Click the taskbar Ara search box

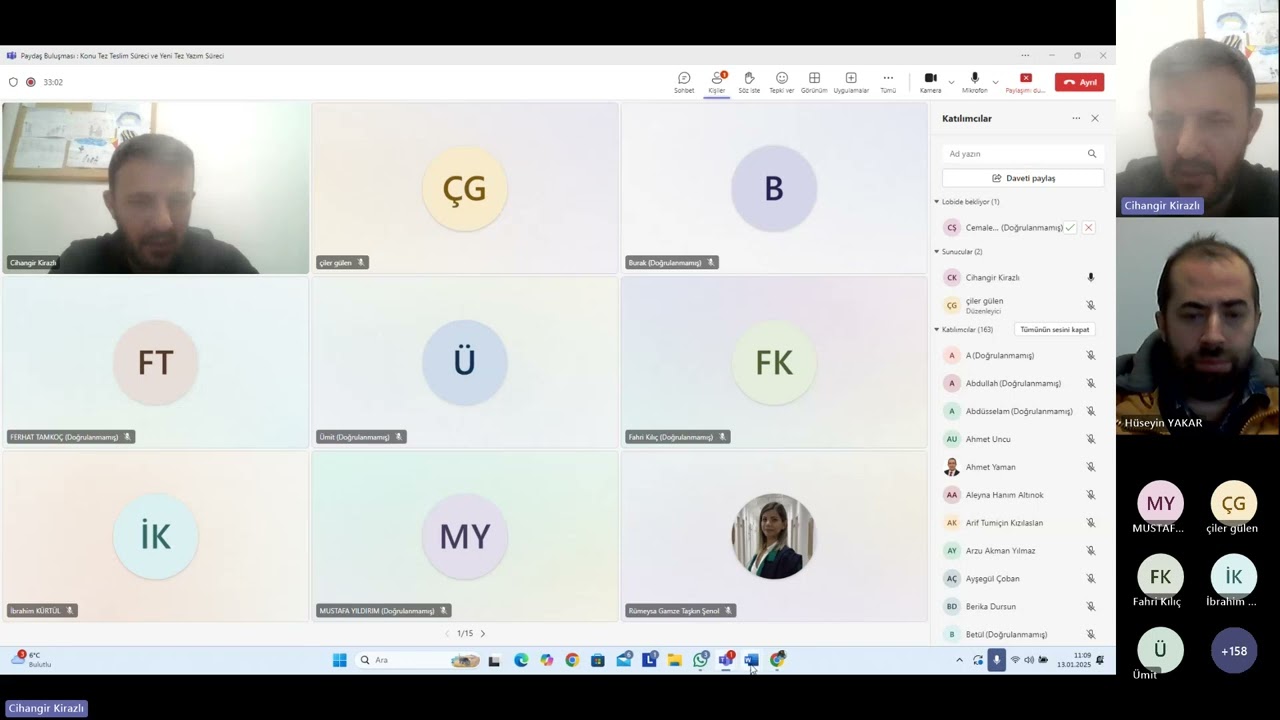(x=417, y=660)
